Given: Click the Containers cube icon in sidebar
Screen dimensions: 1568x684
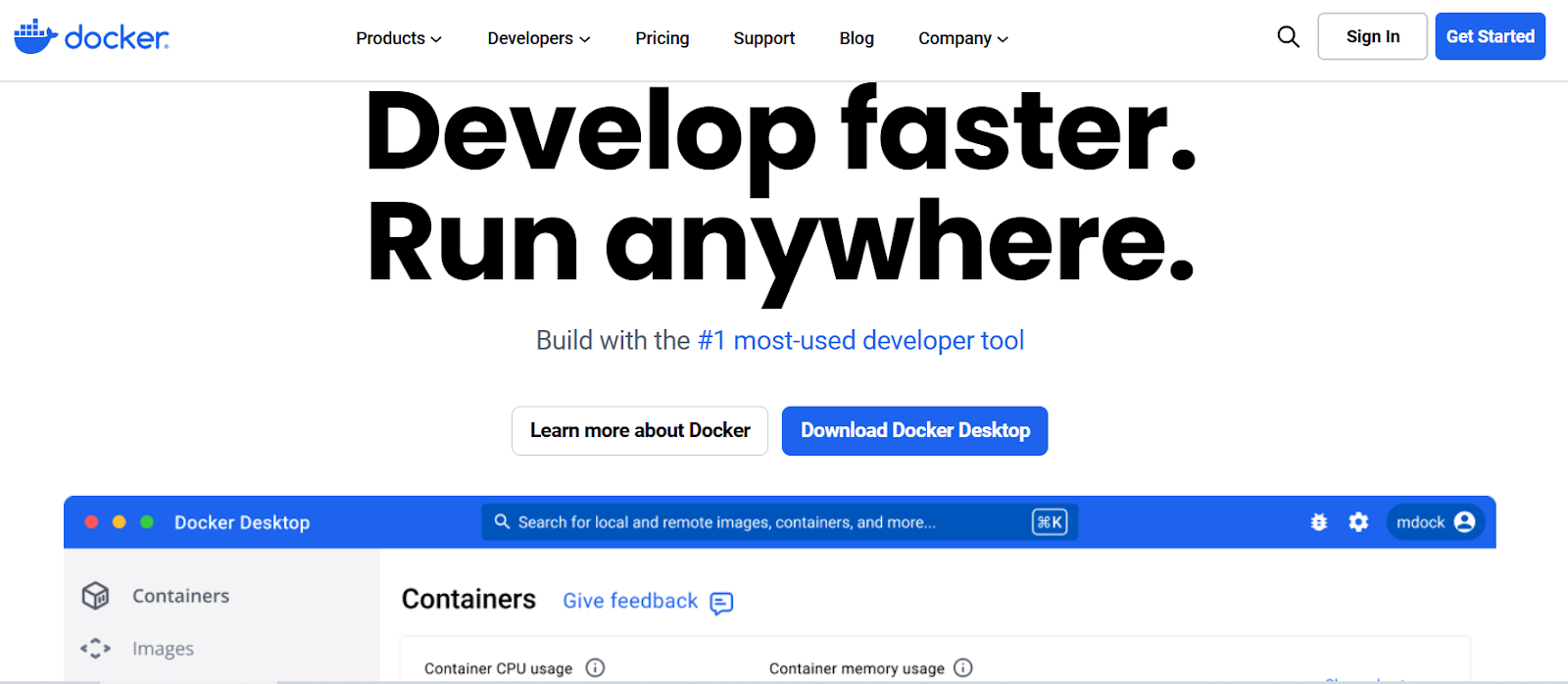Looking at the screenshot, I should coord(95,596).
